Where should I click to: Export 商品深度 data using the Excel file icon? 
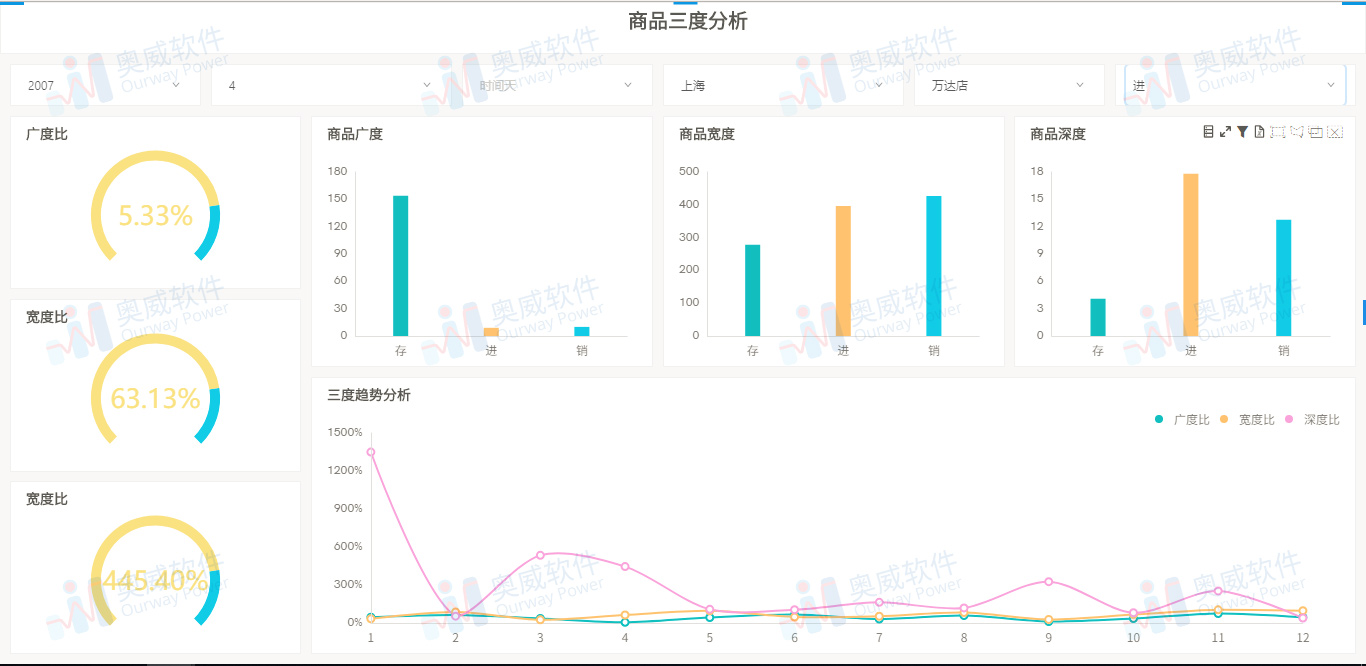click(1259, 131)
